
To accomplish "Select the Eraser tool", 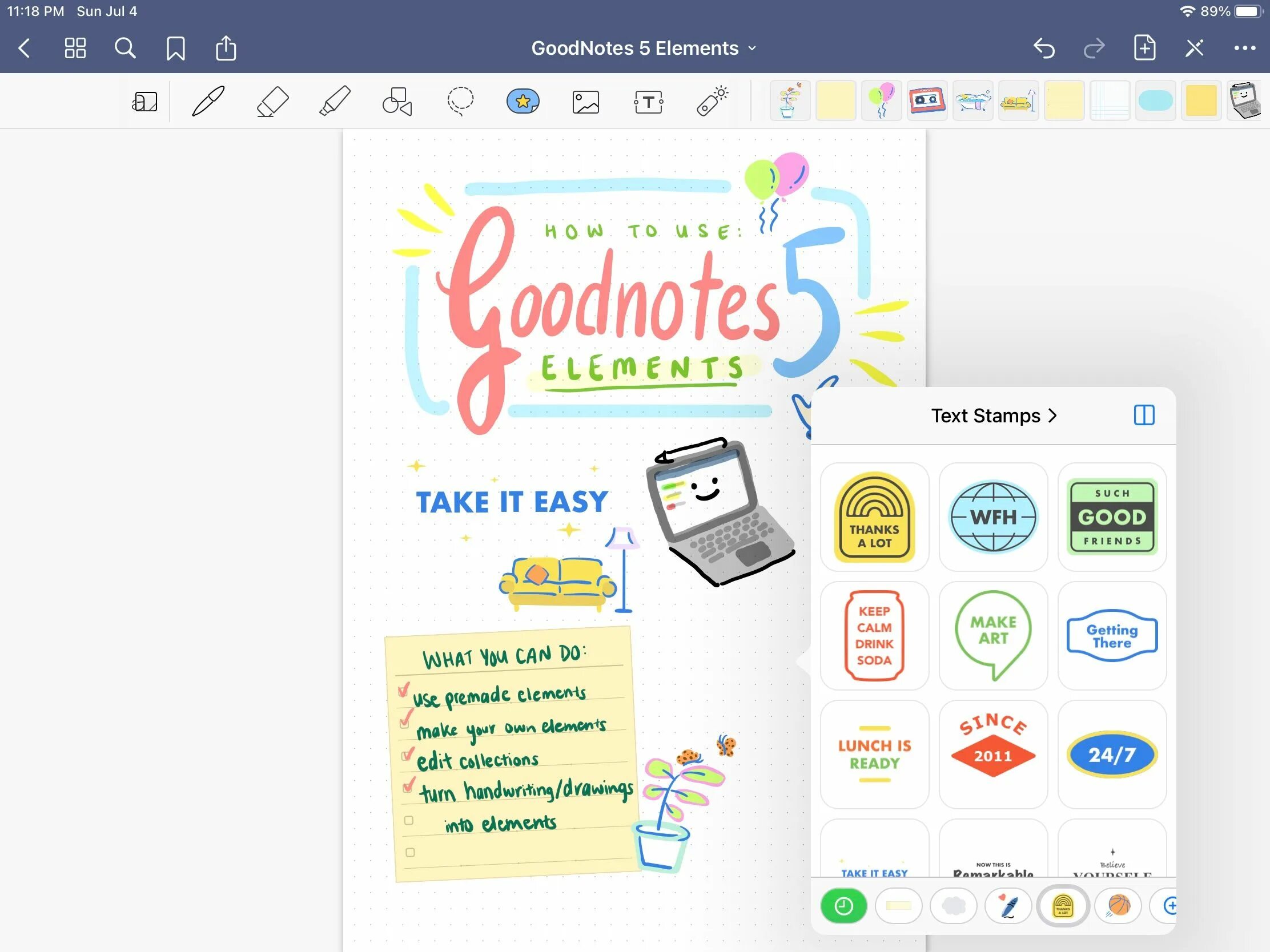I will click(x=270, y=100).
